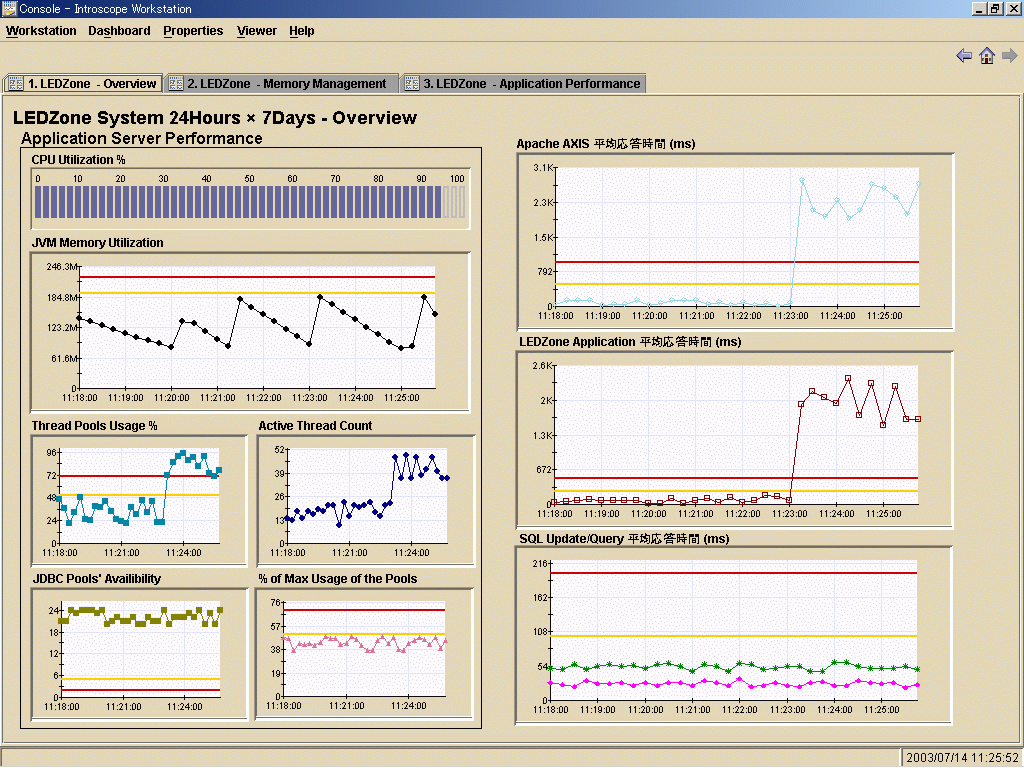Switch to 3. LEDZone - Application Performance tab

pos(523,84)
